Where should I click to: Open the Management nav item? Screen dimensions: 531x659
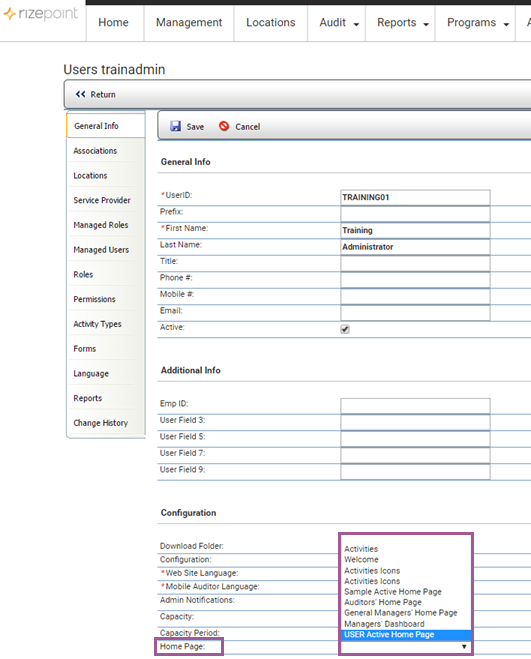189,23
